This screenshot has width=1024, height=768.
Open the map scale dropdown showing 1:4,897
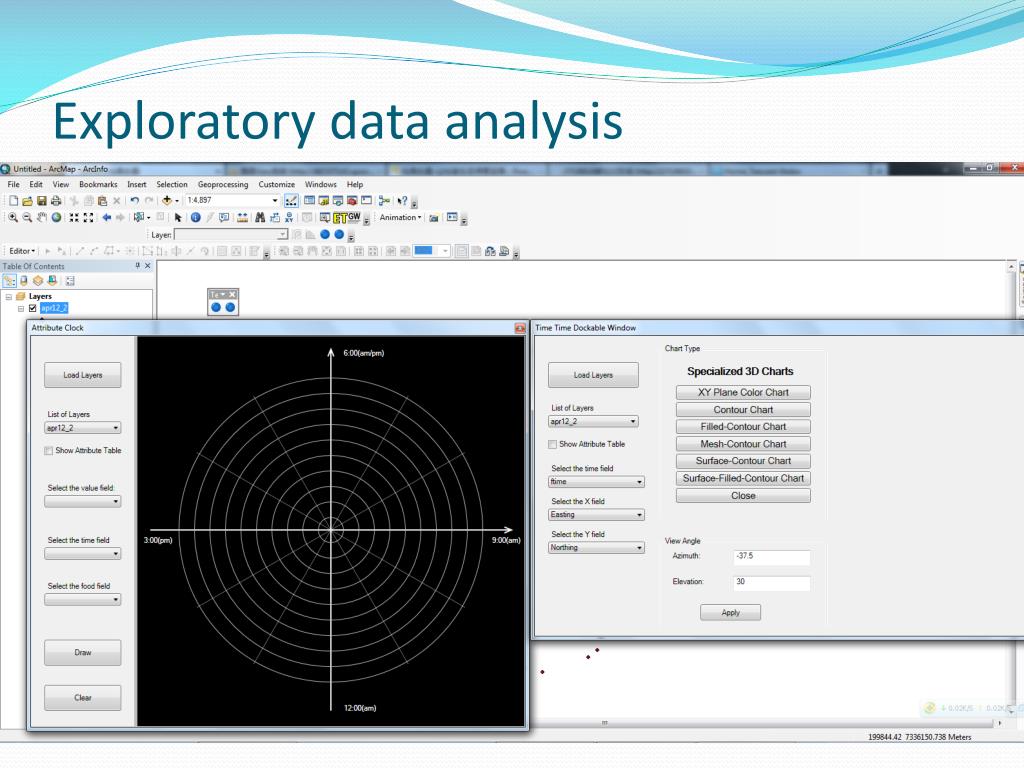[275, 200]
